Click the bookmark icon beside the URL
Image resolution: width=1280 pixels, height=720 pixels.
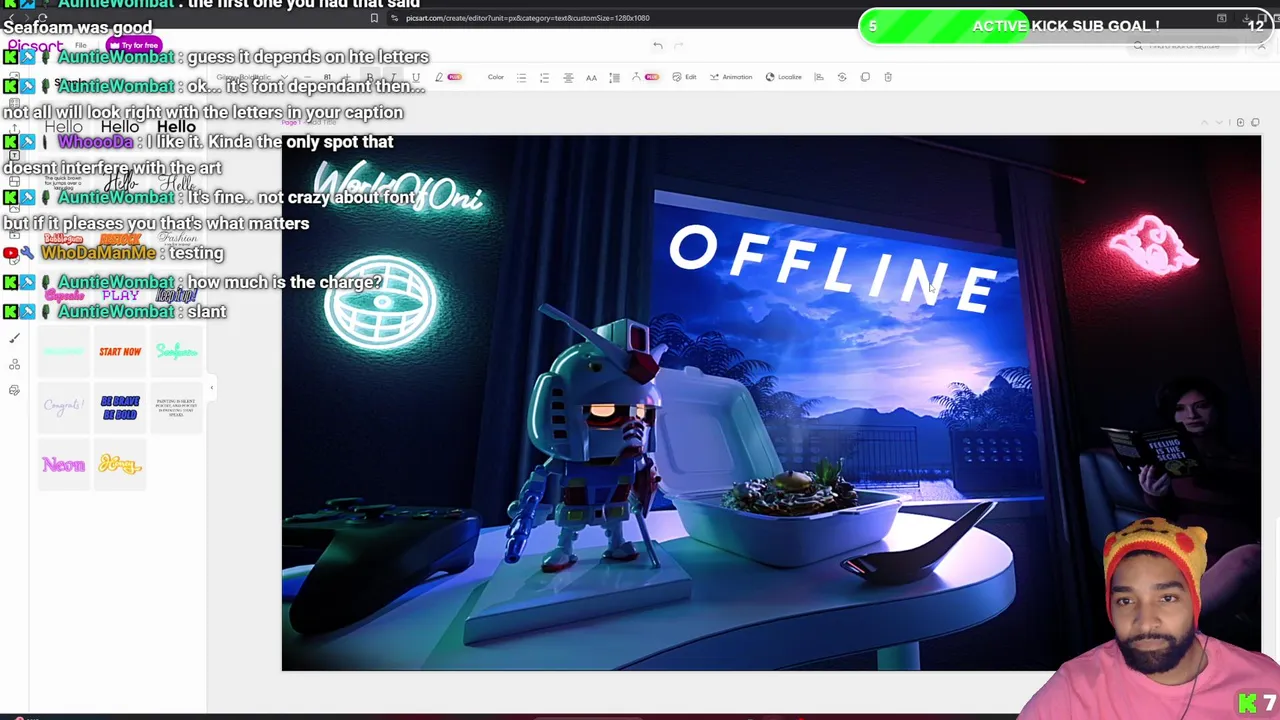[x=374, y=18]
